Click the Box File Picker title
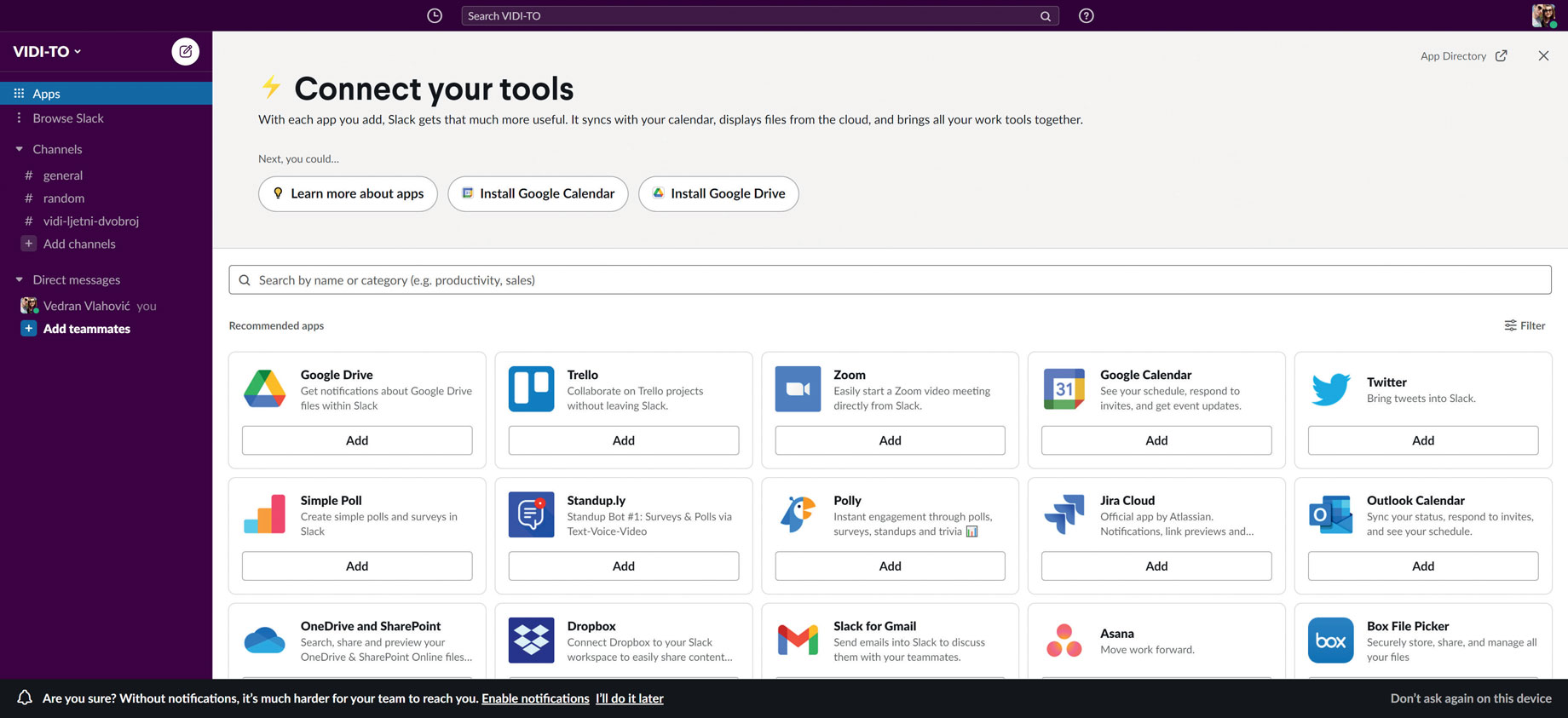Viewport: 1568px width, 718px height. click(x=1408, y=626)
